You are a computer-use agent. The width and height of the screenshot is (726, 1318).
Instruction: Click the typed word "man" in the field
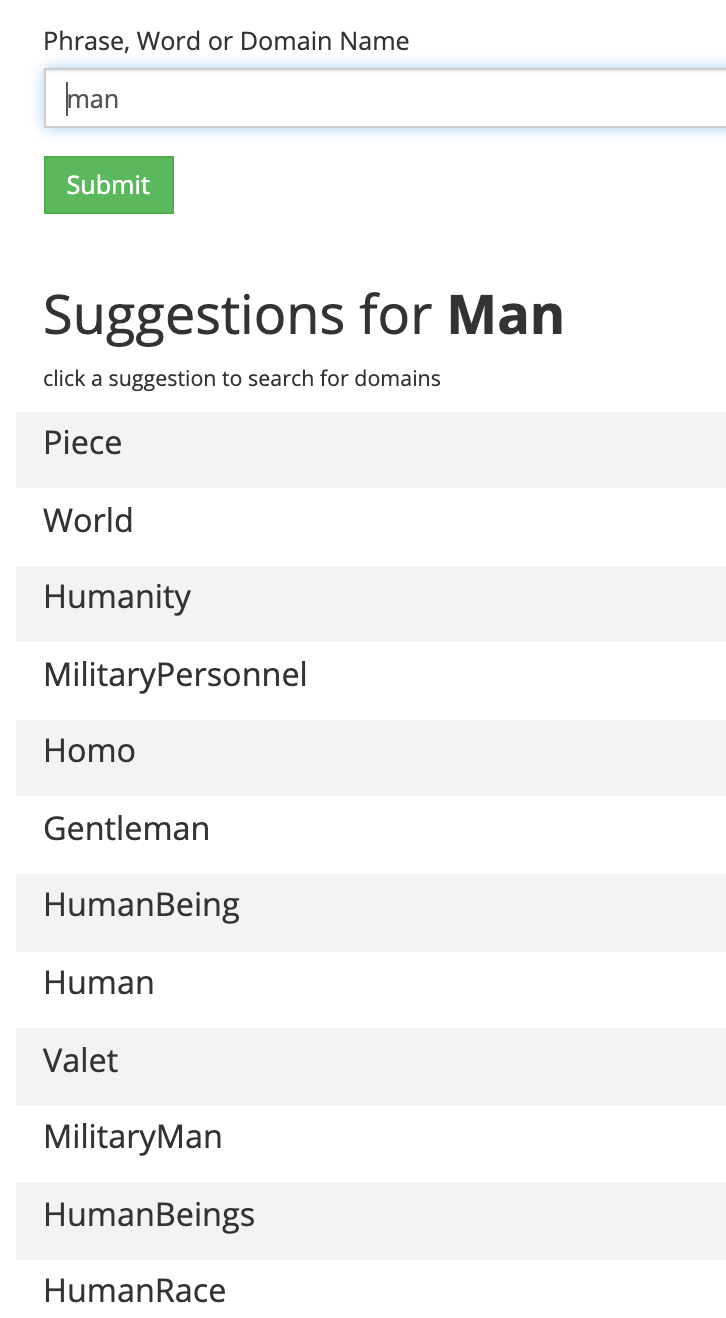tap(93, 99)
